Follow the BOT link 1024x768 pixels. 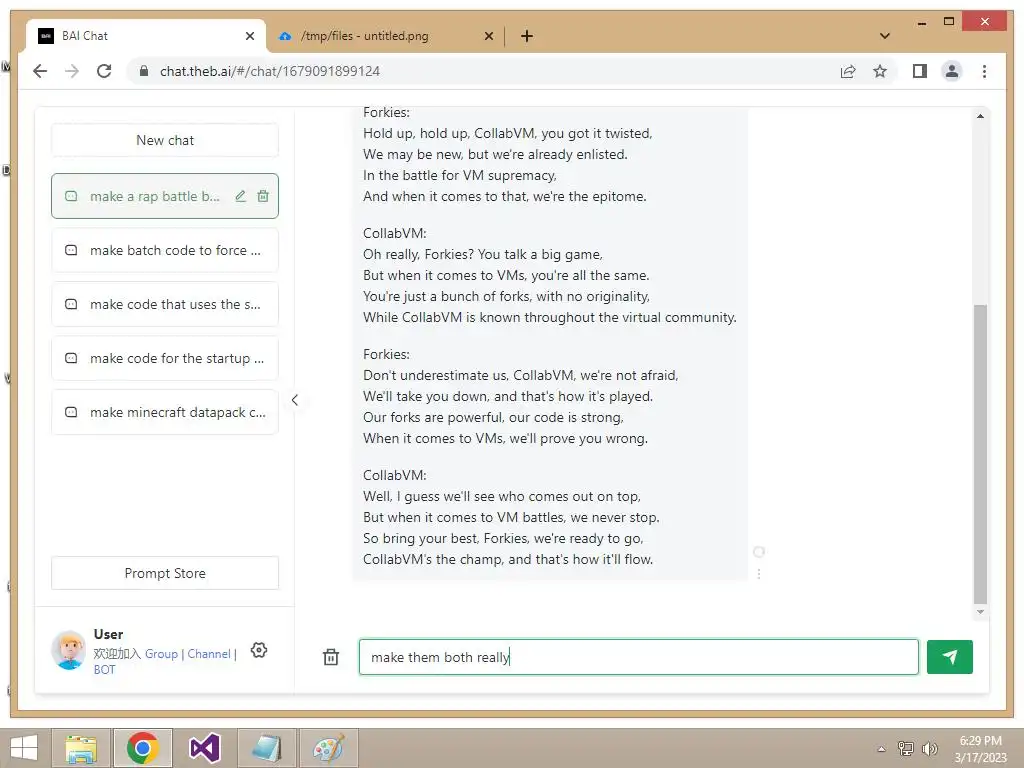(104, 669)
